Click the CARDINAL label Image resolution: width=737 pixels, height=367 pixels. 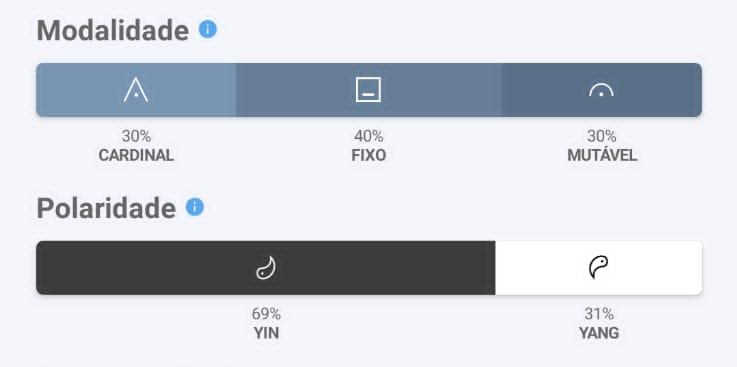click(136, 156)
